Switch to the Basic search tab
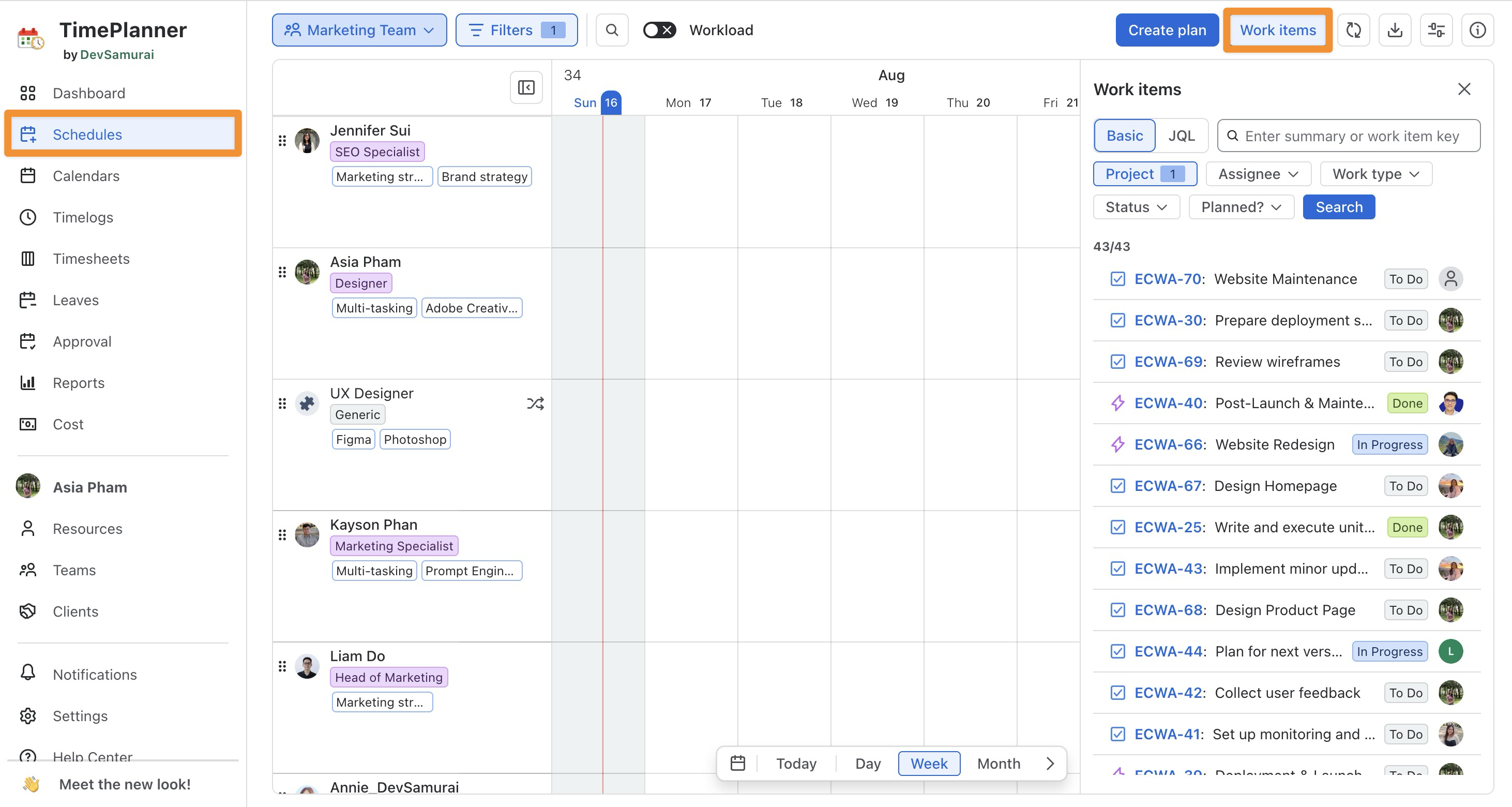The image size is (1512, 807). (x=1125, y=136)
